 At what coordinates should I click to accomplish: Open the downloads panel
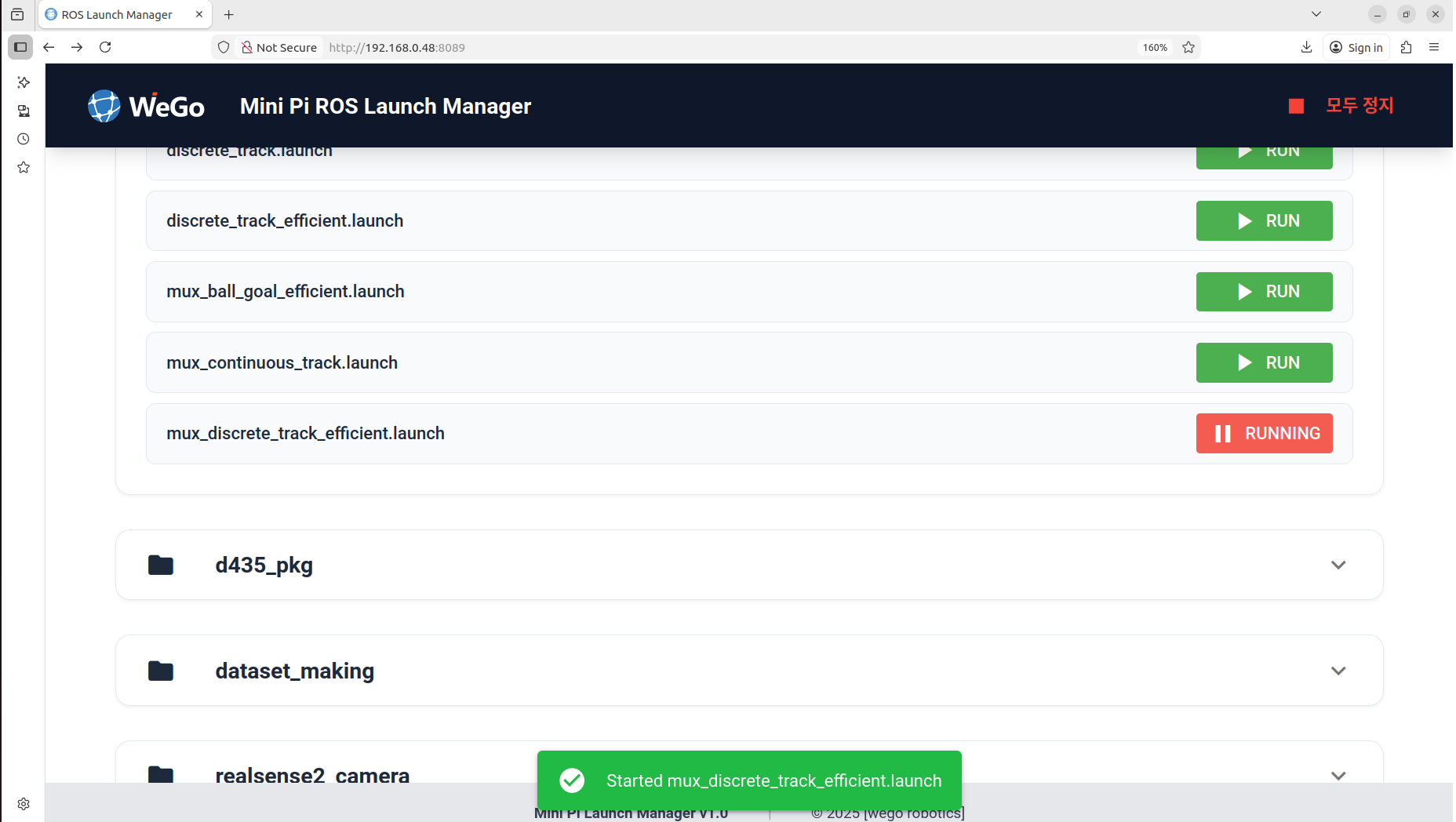tap(1306, 47)
